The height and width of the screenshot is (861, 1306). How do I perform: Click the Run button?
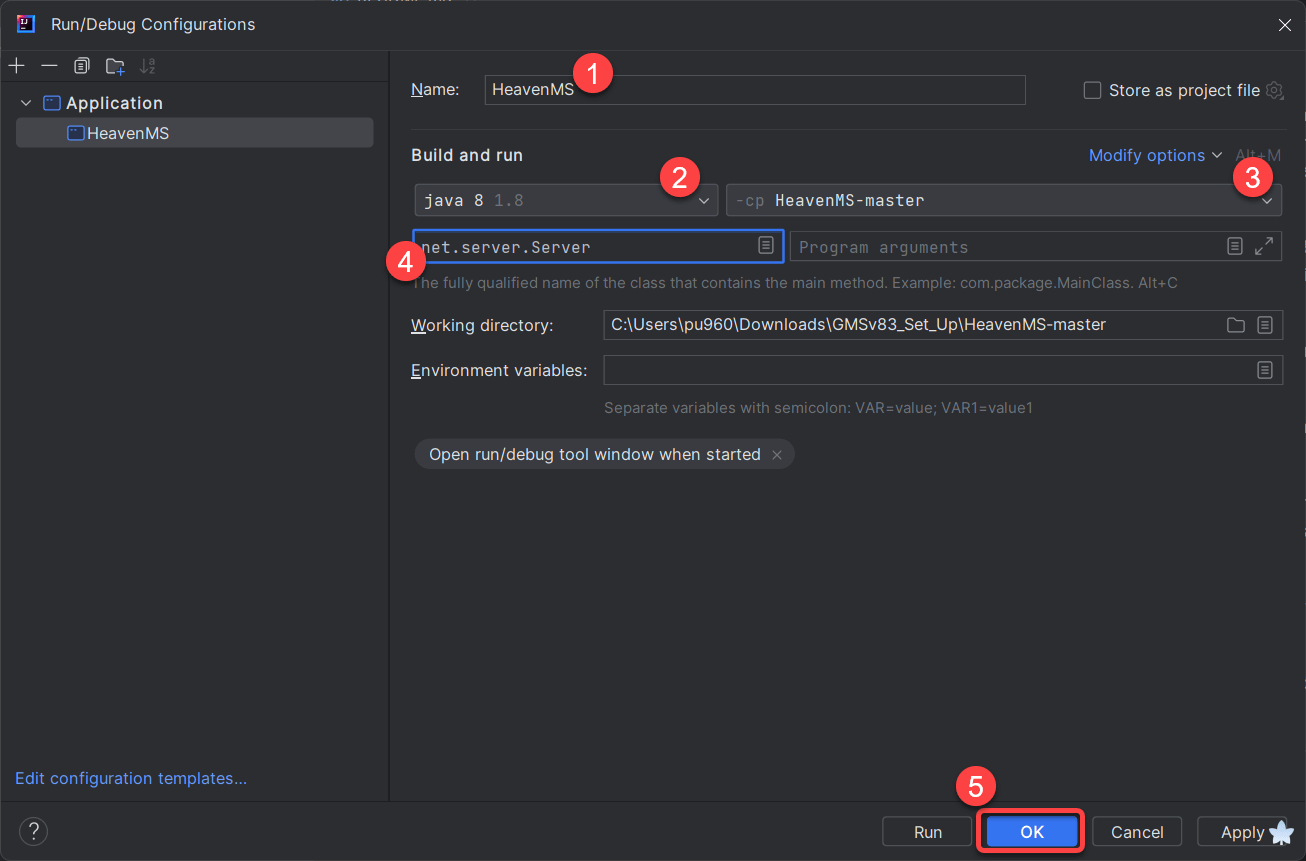928,832
